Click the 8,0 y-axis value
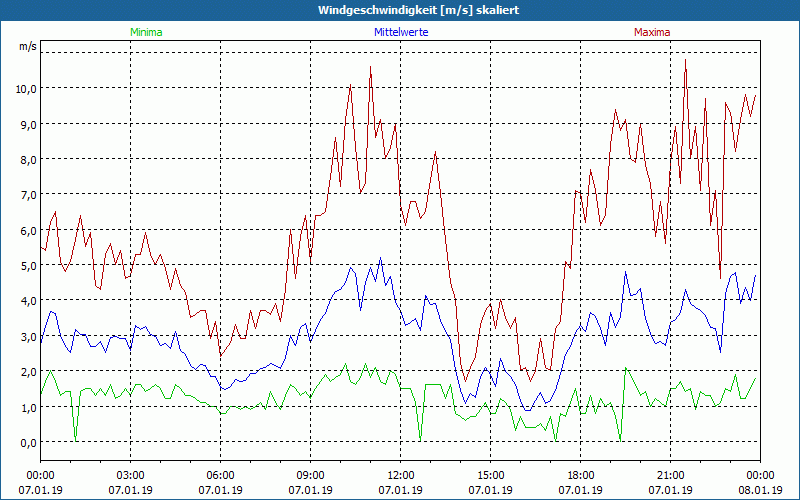This screenshot has height=500, width=800. pyautogui.click(x=29, y=159)
